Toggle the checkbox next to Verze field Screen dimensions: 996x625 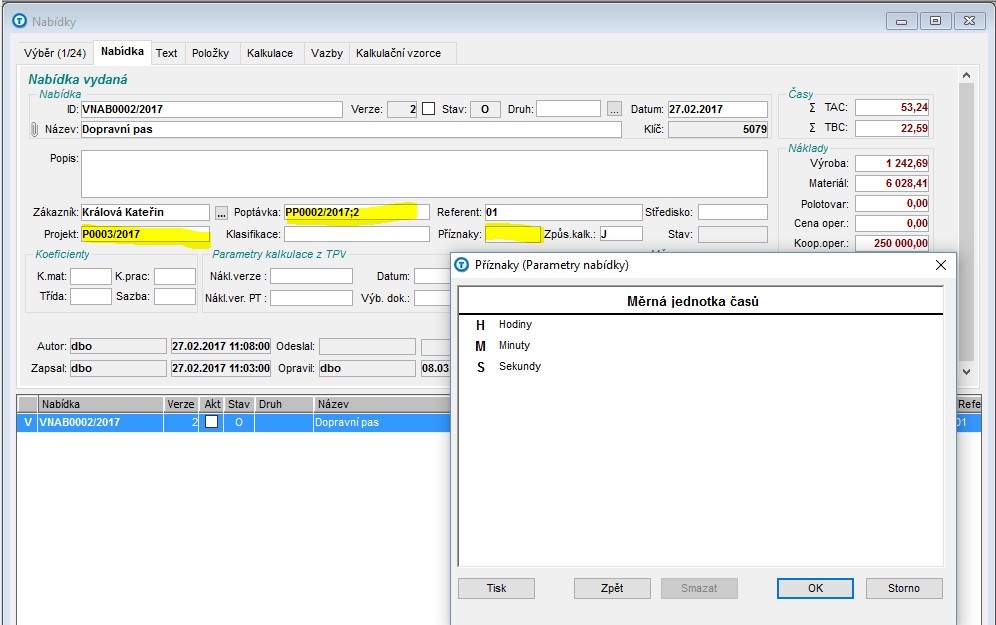pos(429,109)
